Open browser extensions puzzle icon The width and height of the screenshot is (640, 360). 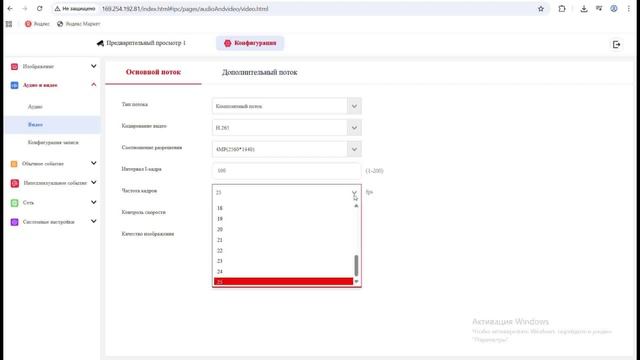pos(562,9)
